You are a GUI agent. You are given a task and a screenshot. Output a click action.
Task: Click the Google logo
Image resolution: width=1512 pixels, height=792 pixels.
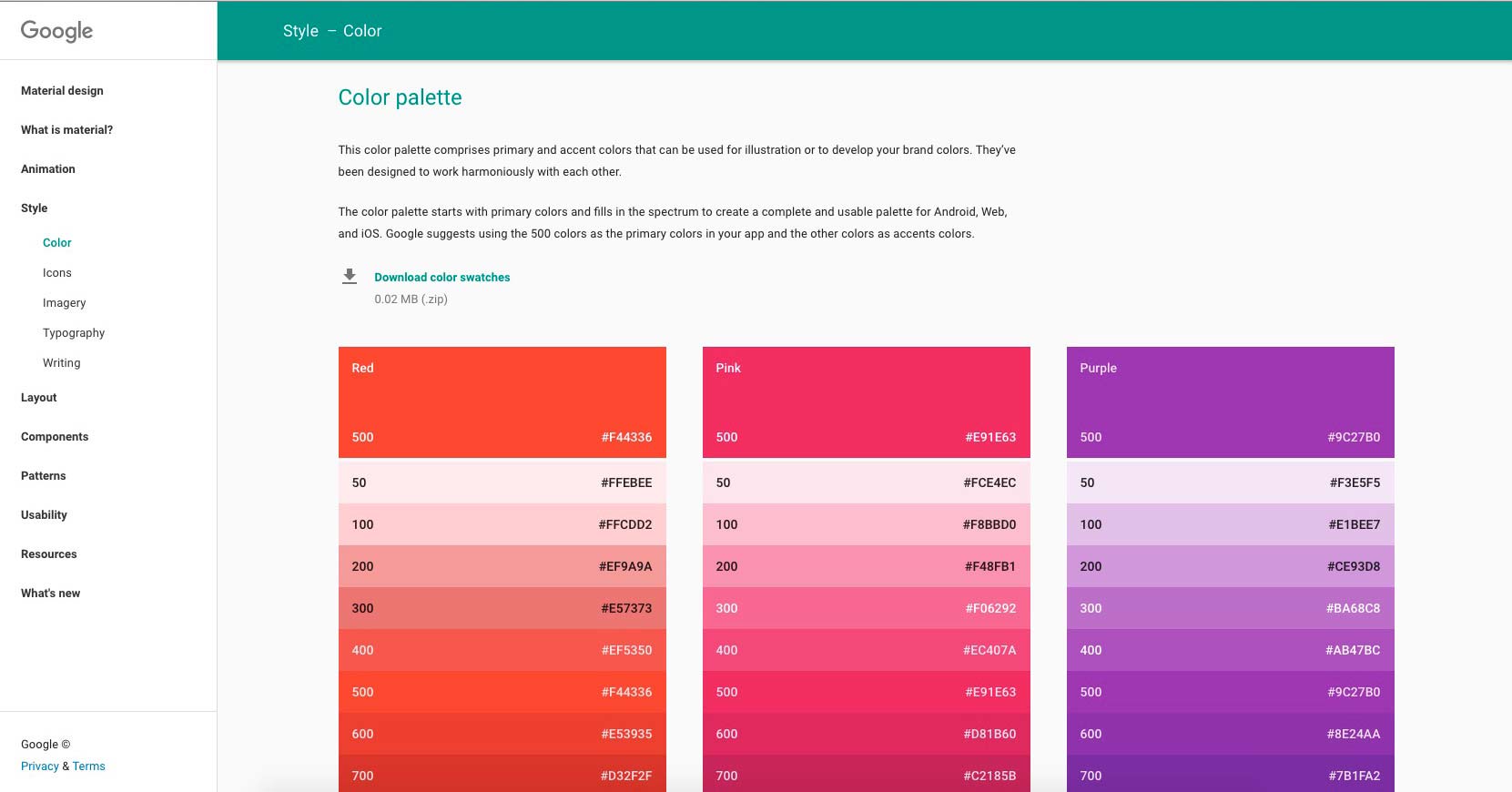[56, 31]
